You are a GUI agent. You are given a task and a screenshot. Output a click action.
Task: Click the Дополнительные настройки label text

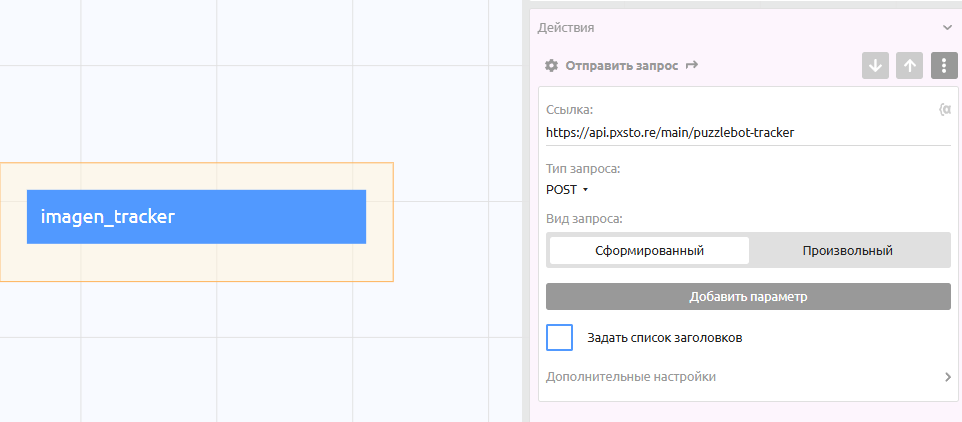630,377
